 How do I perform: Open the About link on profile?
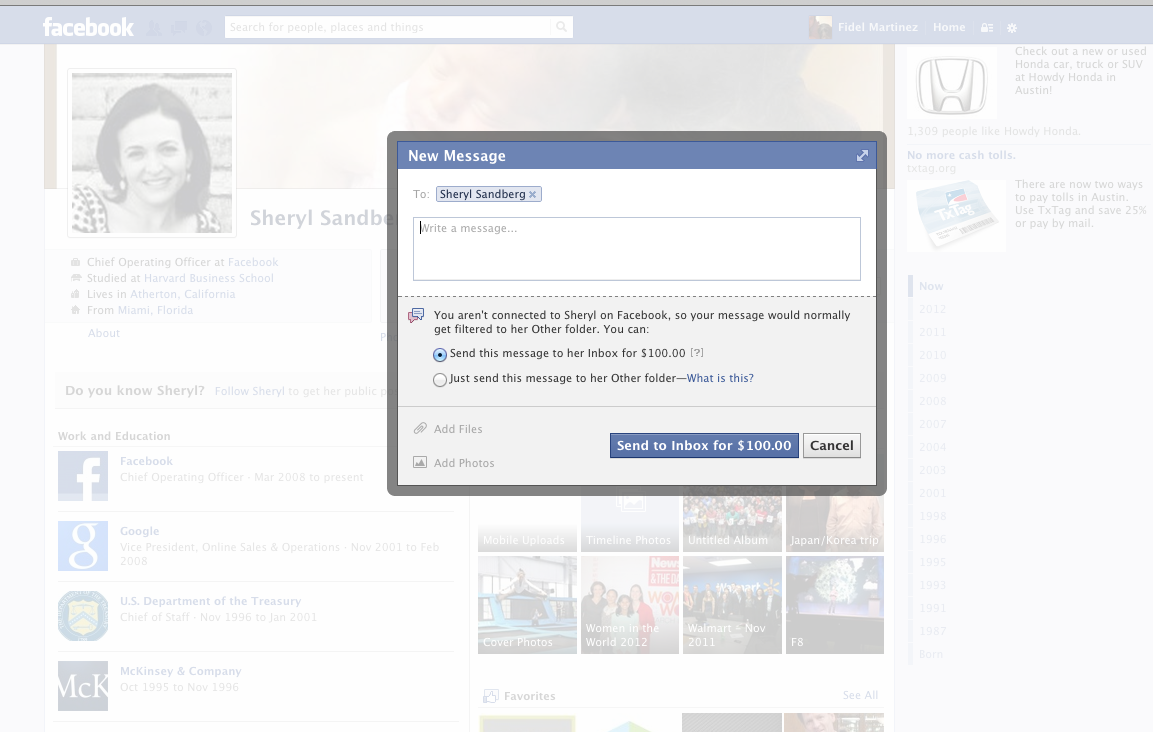point(104,333)
